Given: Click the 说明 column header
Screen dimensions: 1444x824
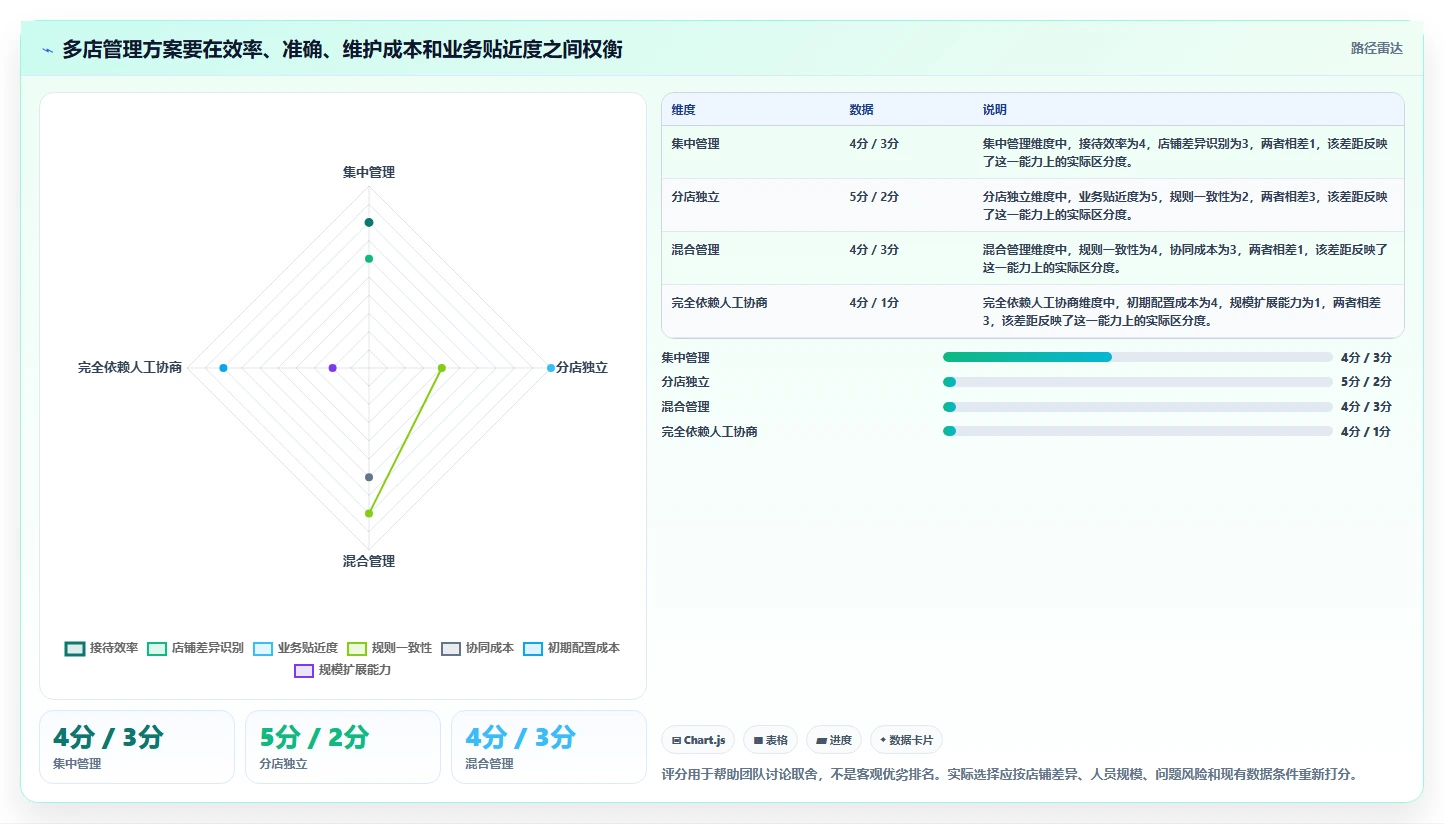Looking at the screenshot, I should pyautogui.click(x=995, y=109).
